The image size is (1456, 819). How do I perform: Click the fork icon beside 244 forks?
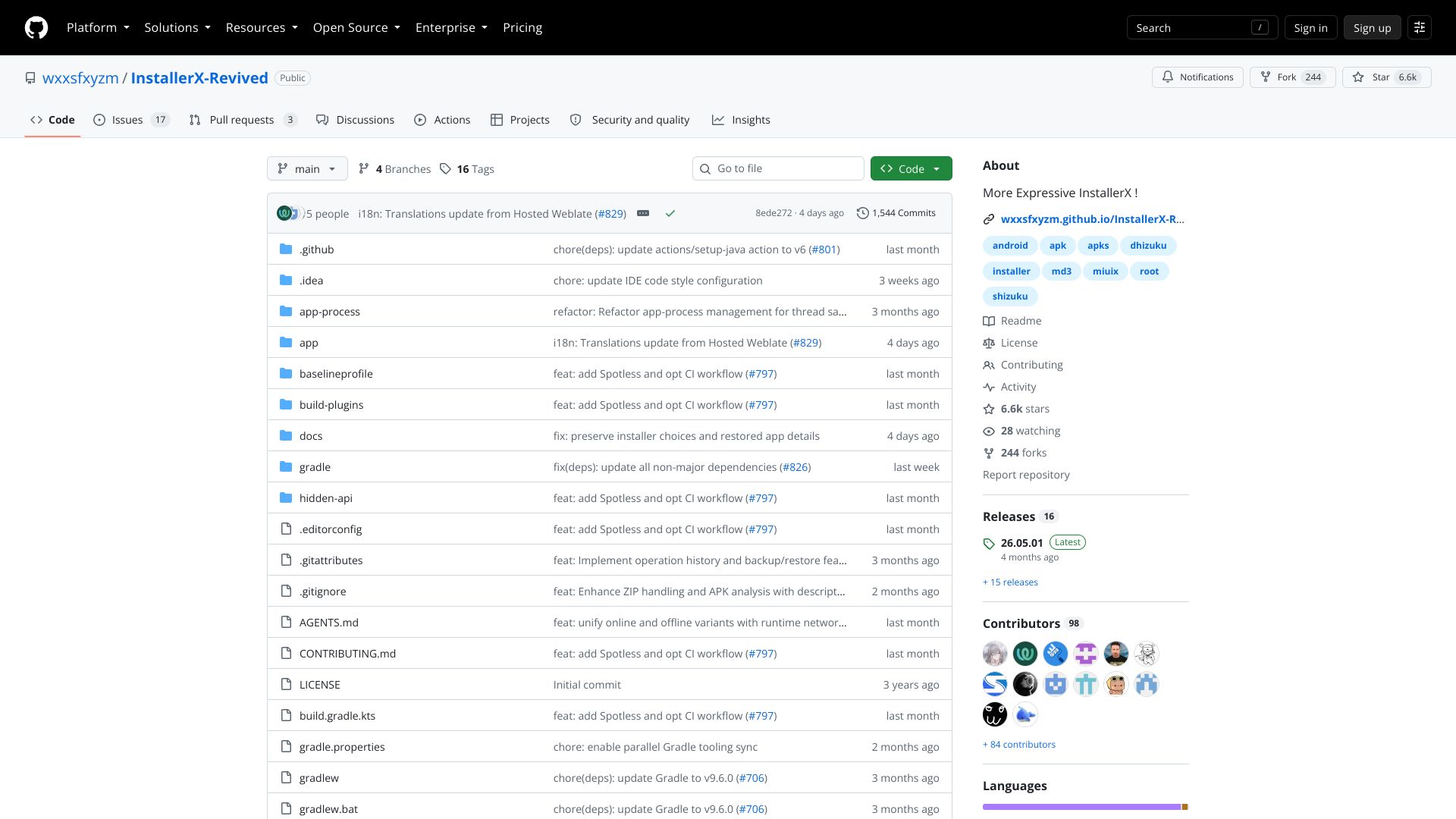click(989, 453)
